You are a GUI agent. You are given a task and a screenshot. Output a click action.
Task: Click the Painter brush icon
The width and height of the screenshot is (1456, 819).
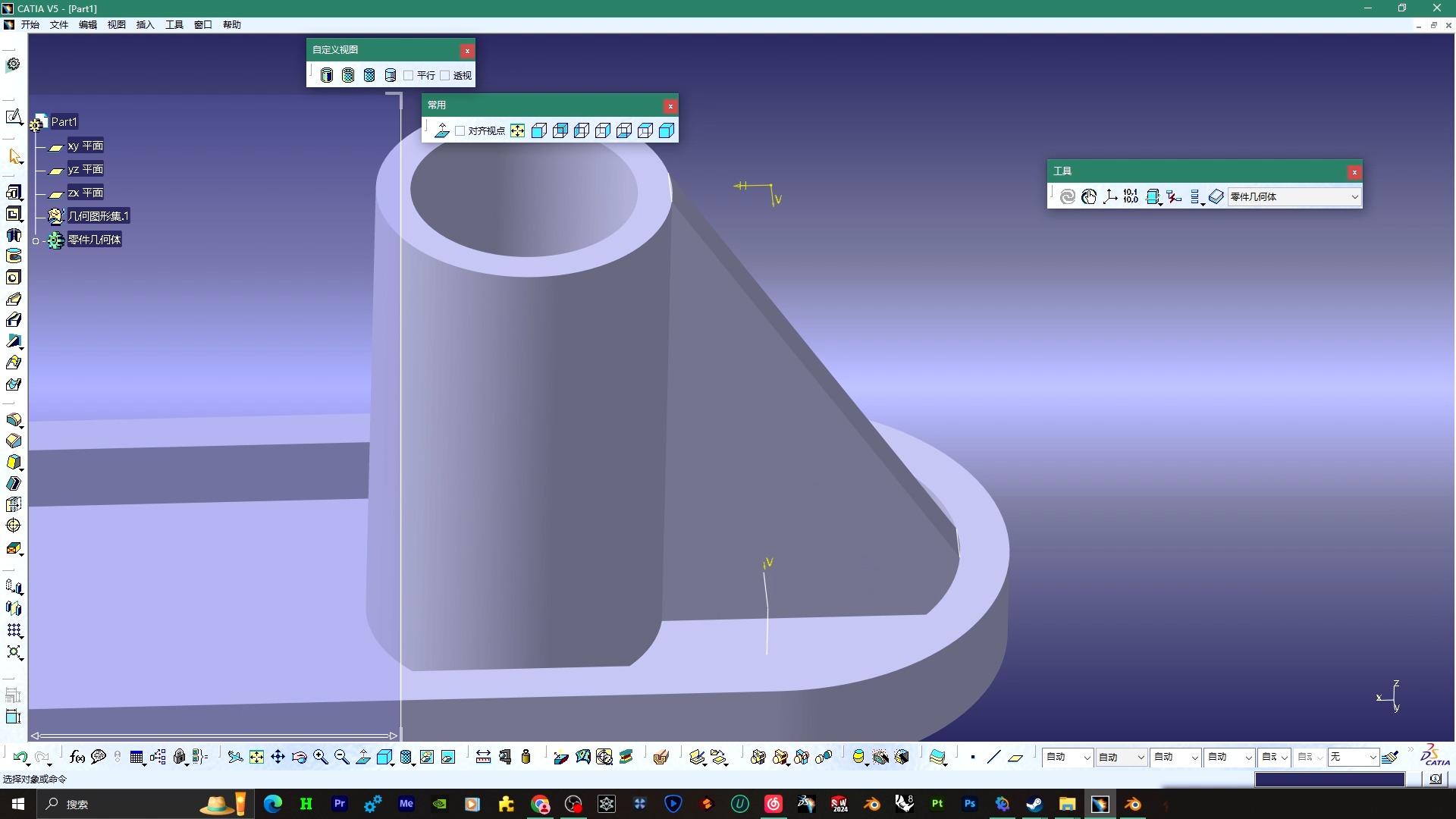pos(1389,757)
